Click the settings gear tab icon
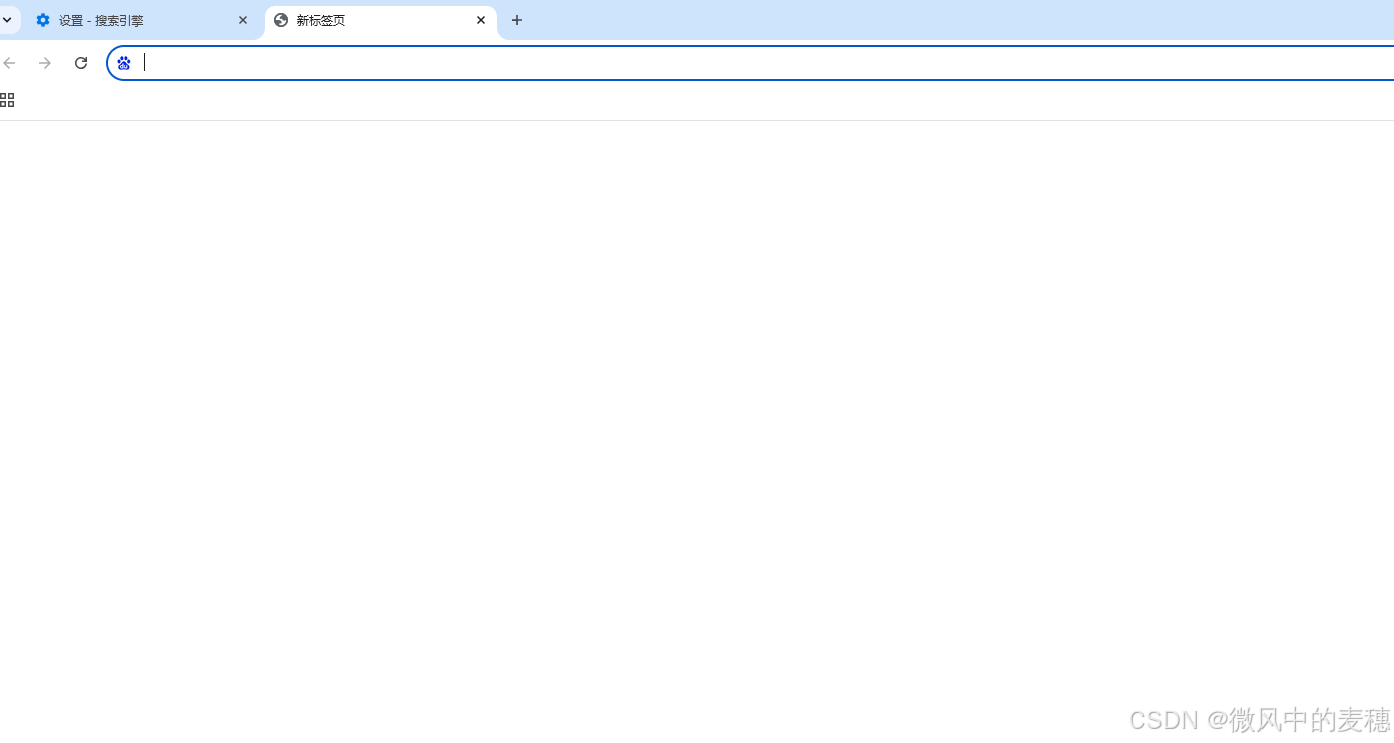The width and height of the screenshot is (1394, 743). [43, 20]
